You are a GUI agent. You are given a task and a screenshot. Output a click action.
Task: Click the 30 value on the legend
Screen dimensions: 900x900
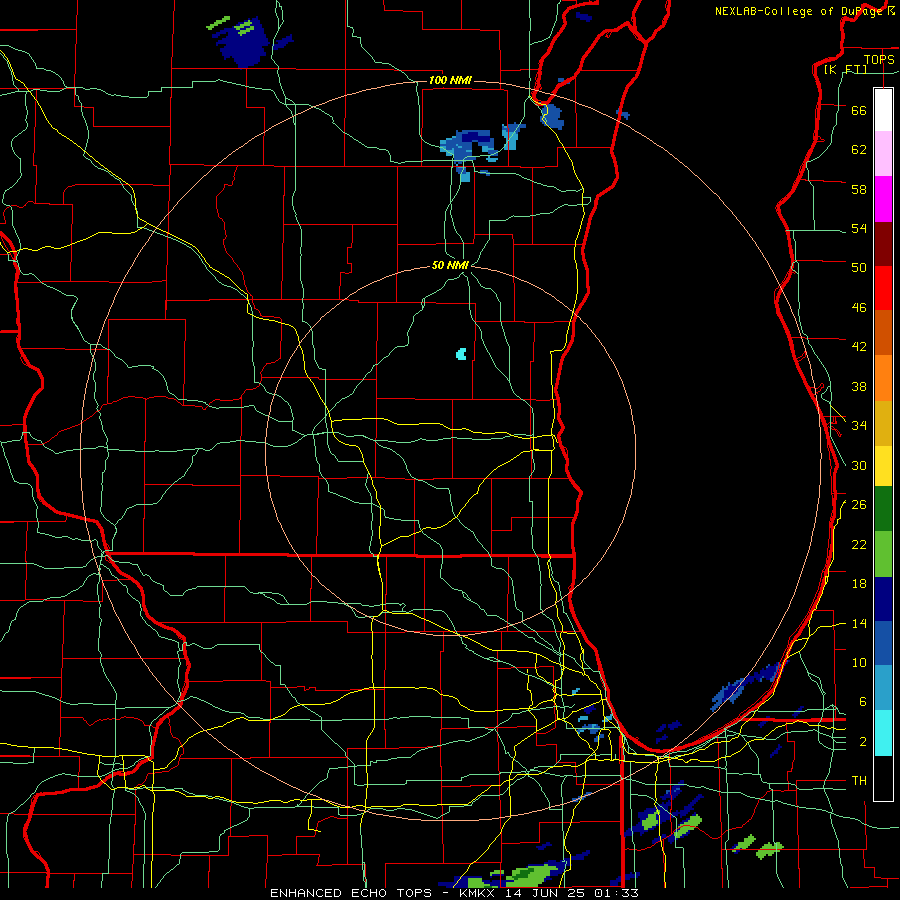[859, 465]
